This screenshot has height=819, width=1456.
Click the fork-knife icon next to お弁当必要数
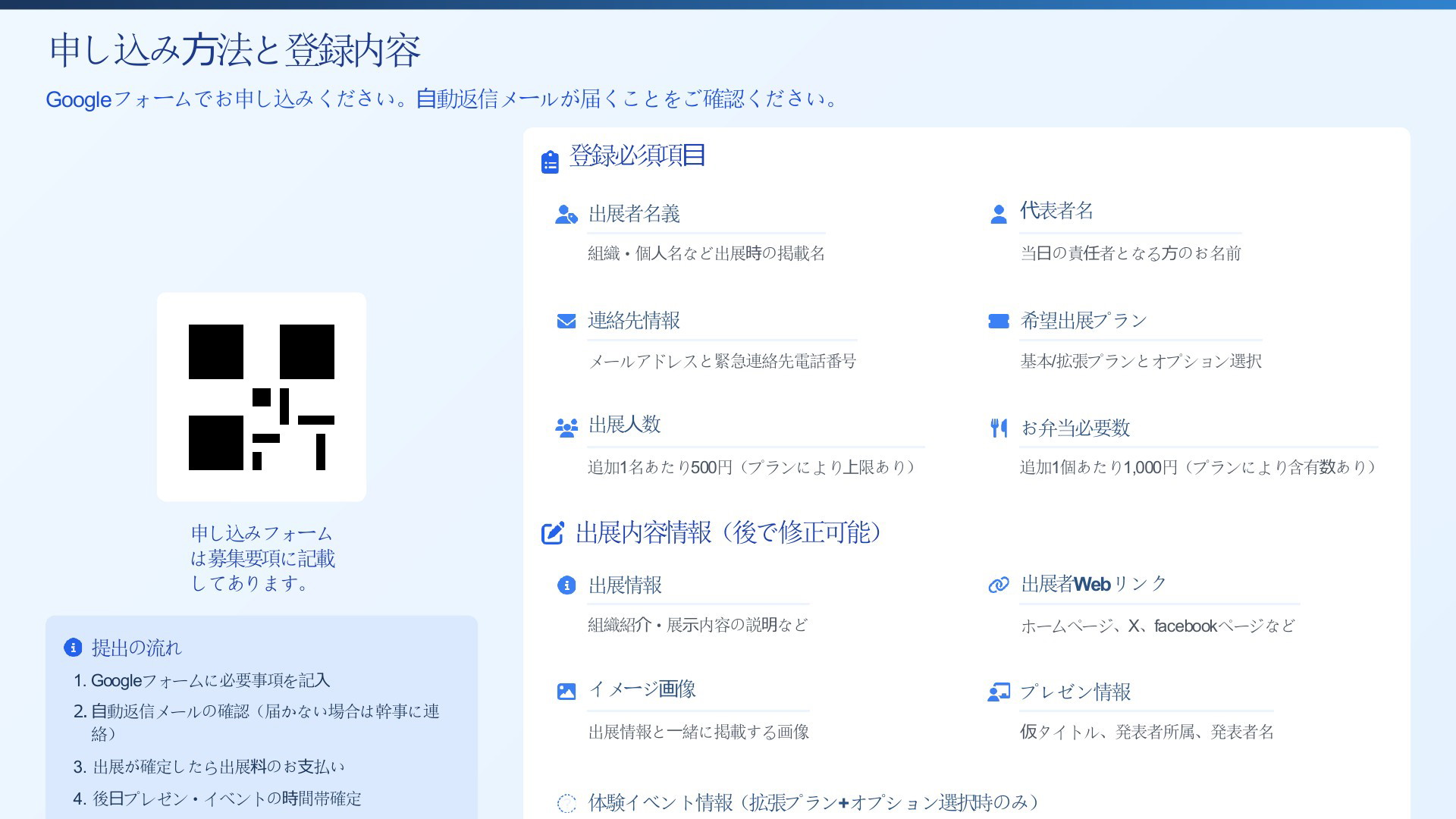point(999,428)
